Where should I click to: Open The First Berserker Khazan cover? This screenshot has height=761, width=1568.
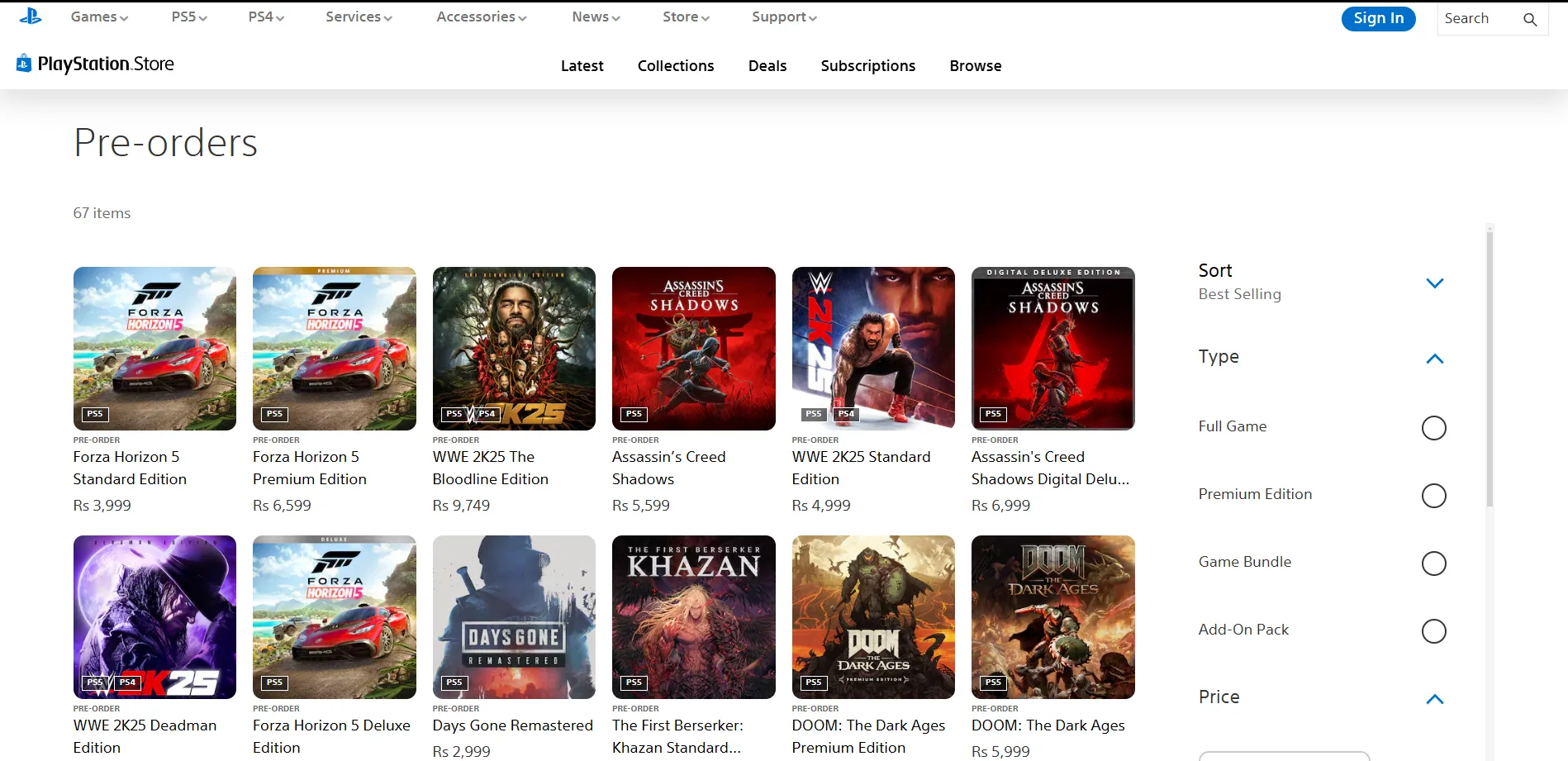[x=694, y=616]
